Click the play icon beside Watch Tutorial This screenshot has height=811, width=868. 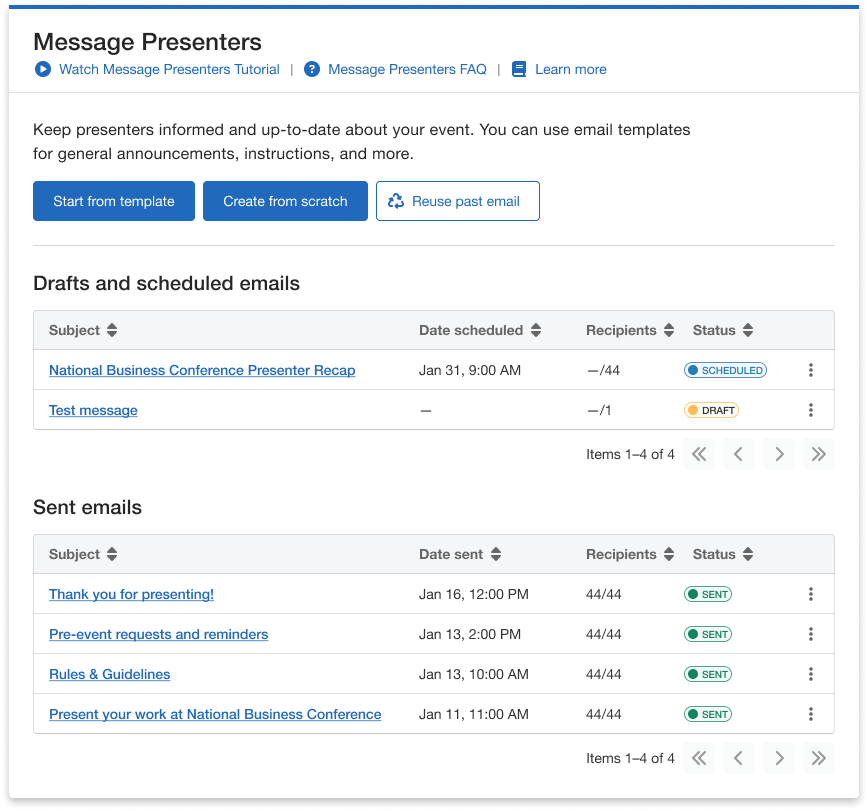pos(42,70)
